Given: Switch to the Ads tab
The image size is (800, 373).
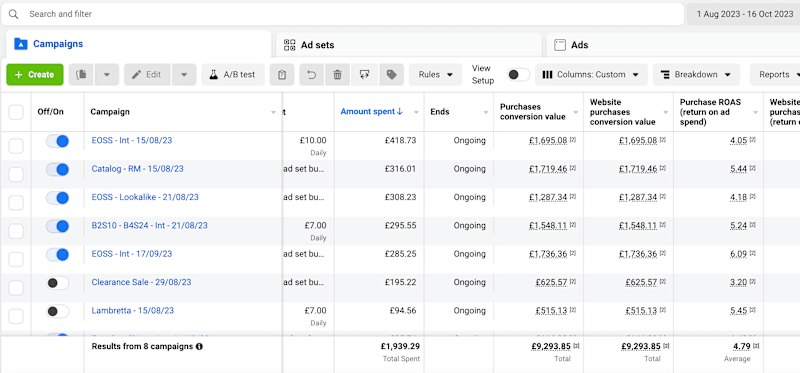Looking at the screenshot, I should pyautogui.click(x=673, y=45).
